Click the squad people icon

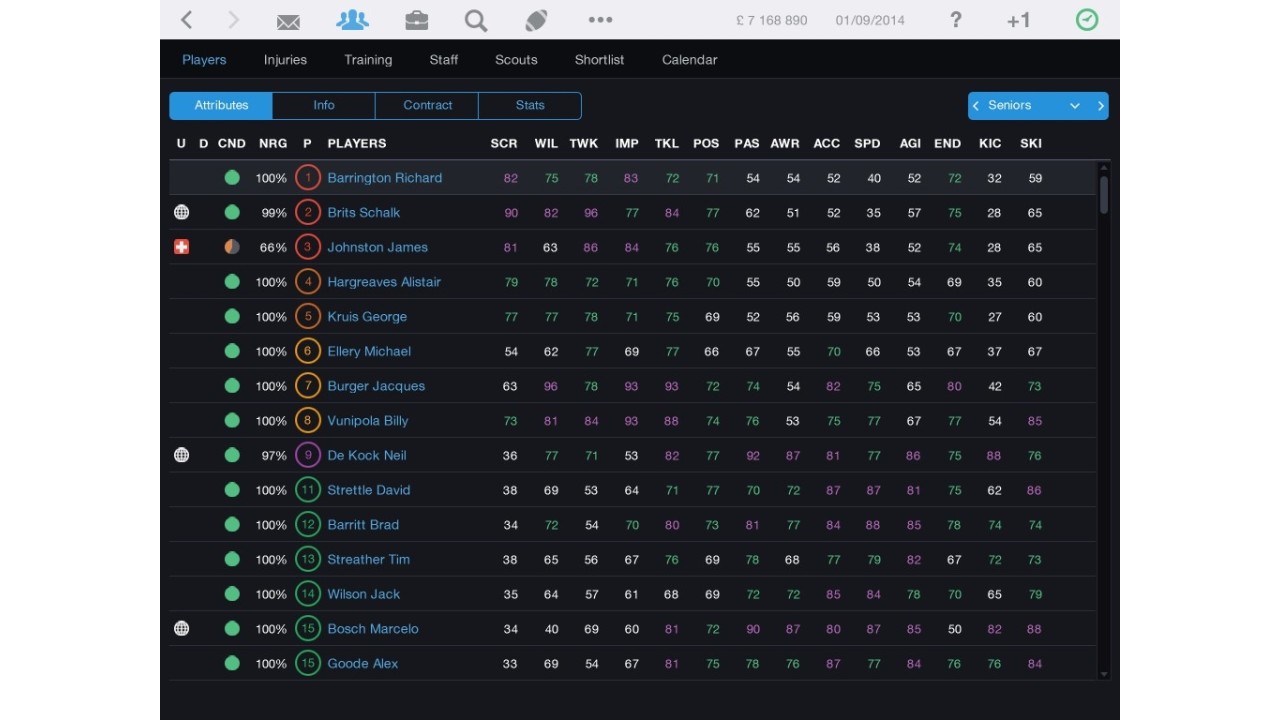(352, 20)
